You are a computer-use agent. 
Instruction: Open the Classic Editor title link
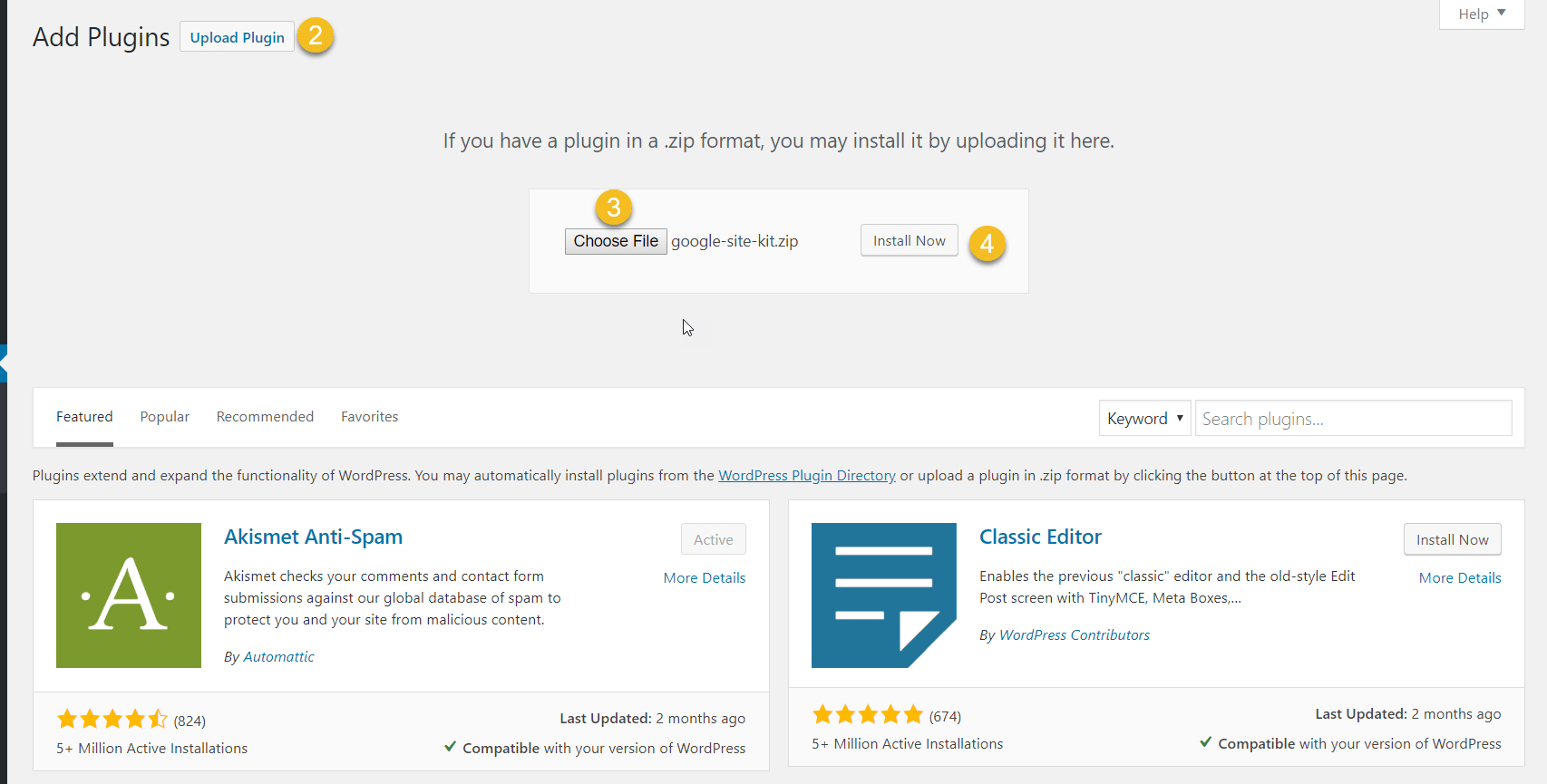coord(1040,537)
